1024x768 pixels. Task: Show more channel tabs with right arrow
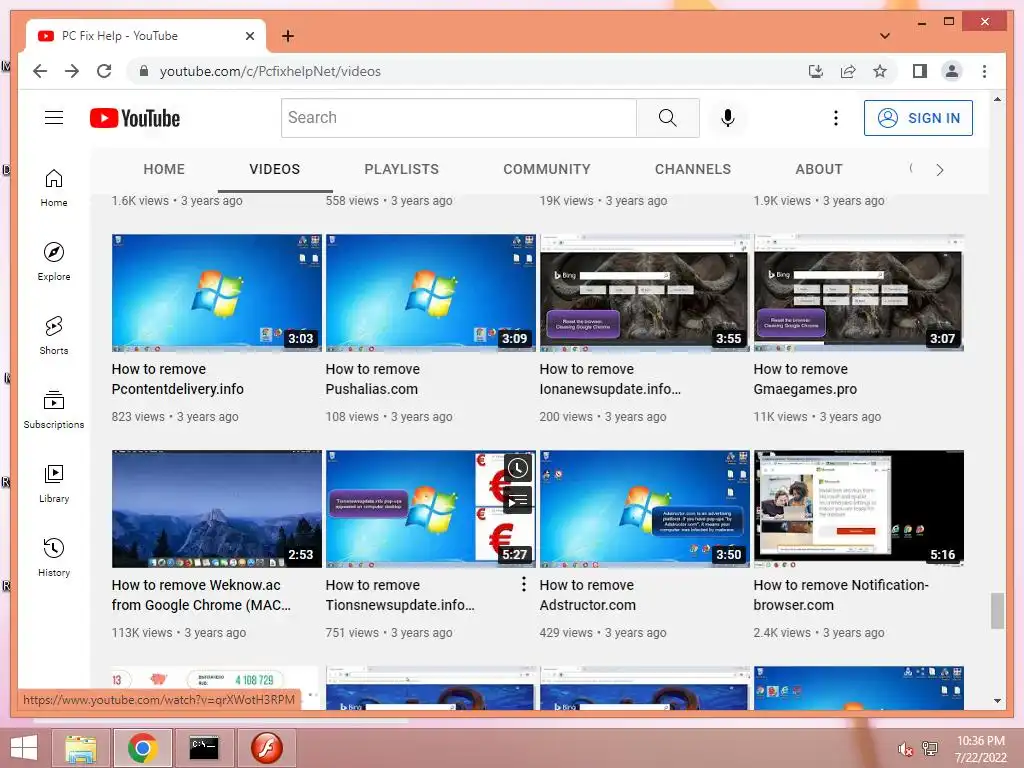tap(940, 170)
